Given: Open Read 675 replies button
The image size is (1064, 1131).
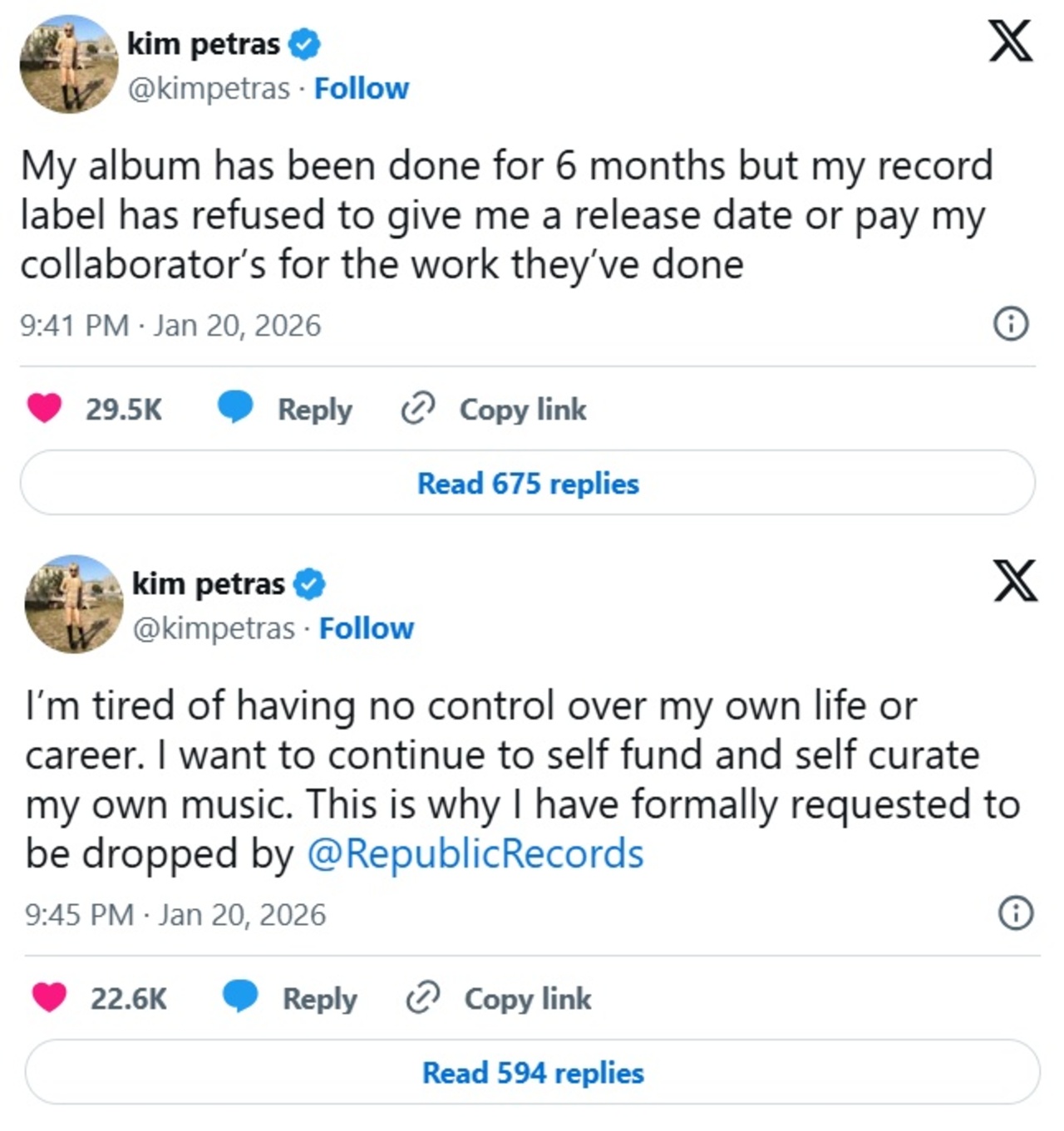Looking at the screenshot, I should coord(528,483).
